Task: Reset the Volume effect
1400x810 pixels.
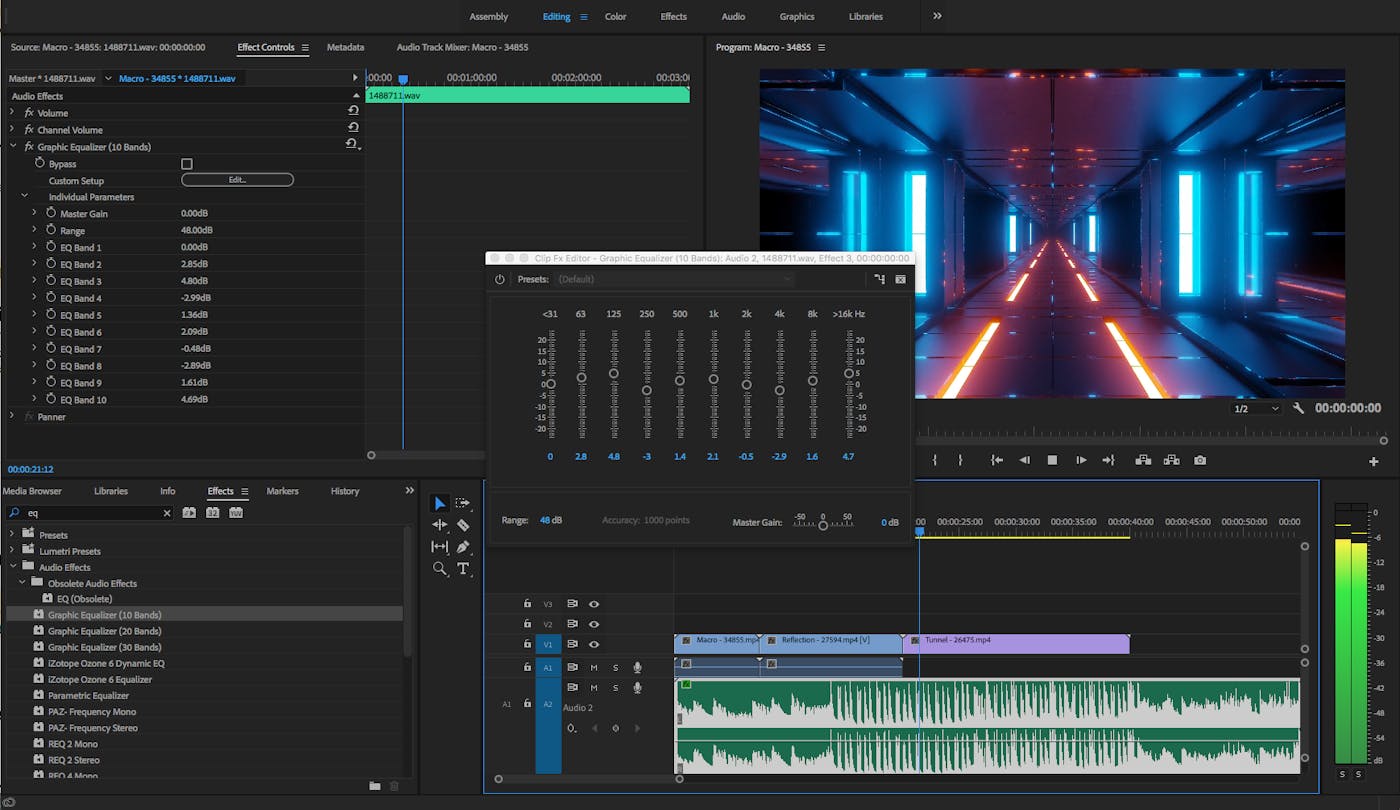Action: (353, 112)
